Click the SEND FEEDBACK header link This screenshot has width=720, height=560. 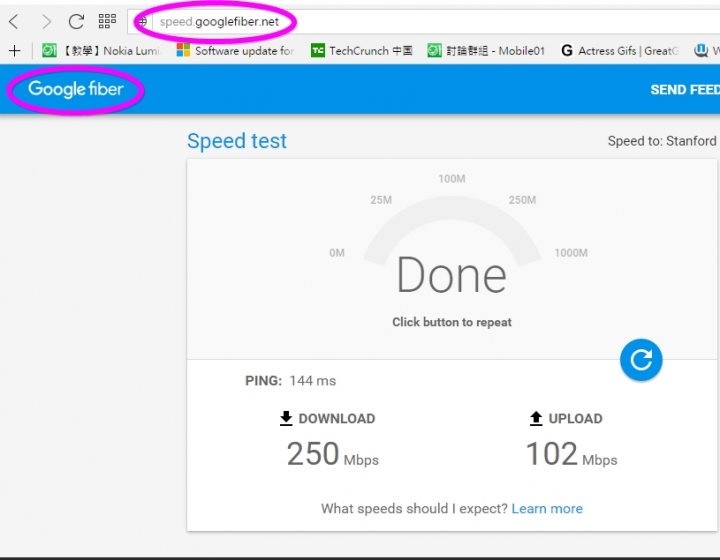[685, 90]
